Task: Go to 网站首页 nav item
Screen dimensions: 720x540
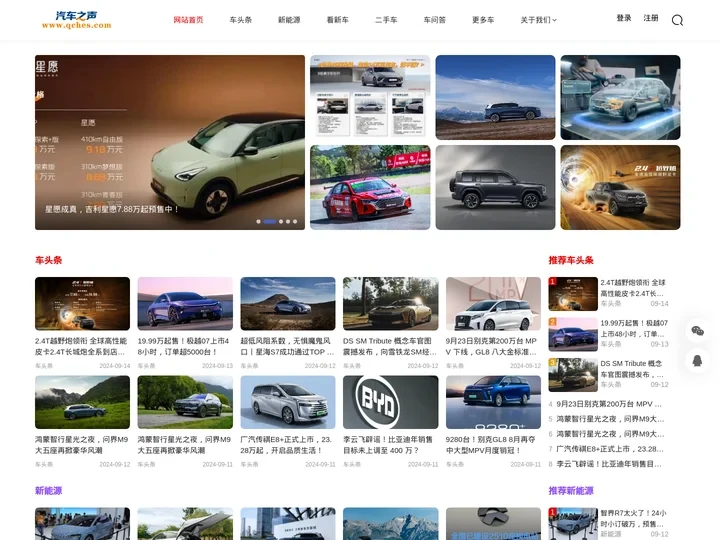Action: [188, 20]
